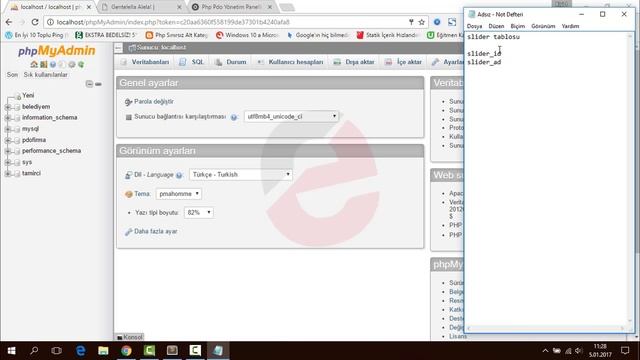Open Windows 10 bookmark in bookmarks bar
Viewport: 640px width, 360px height.
point(247,36)
